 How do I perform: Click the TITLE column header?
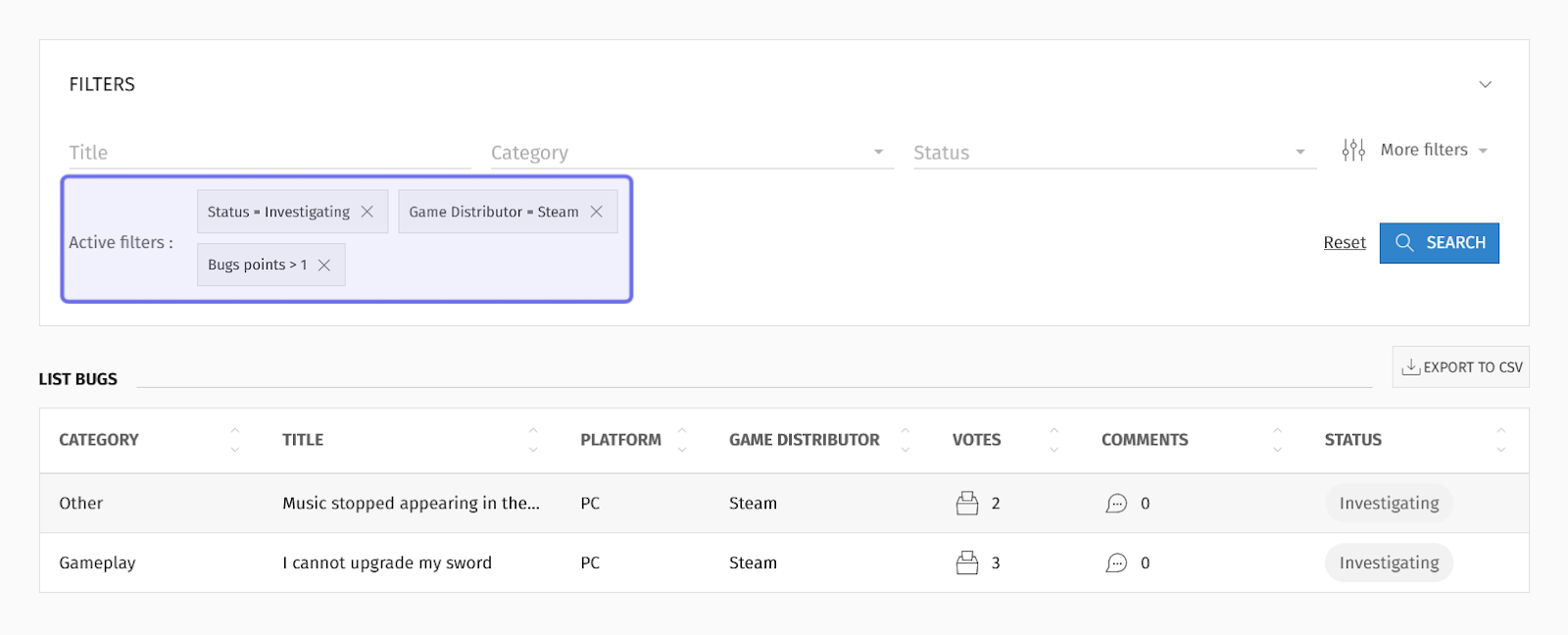point(303,440)
